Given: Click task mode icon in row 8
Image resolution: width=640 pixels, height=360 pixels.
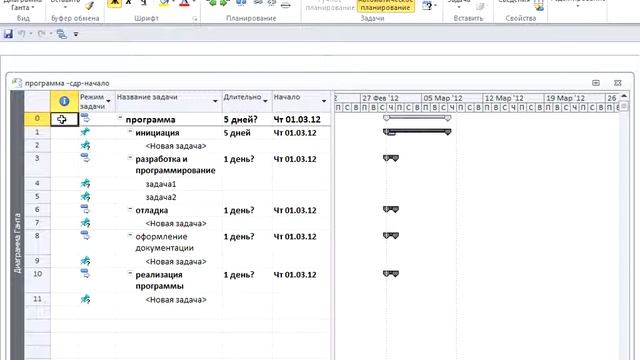Looking at the screenshot, I should [x=85, y=236].
